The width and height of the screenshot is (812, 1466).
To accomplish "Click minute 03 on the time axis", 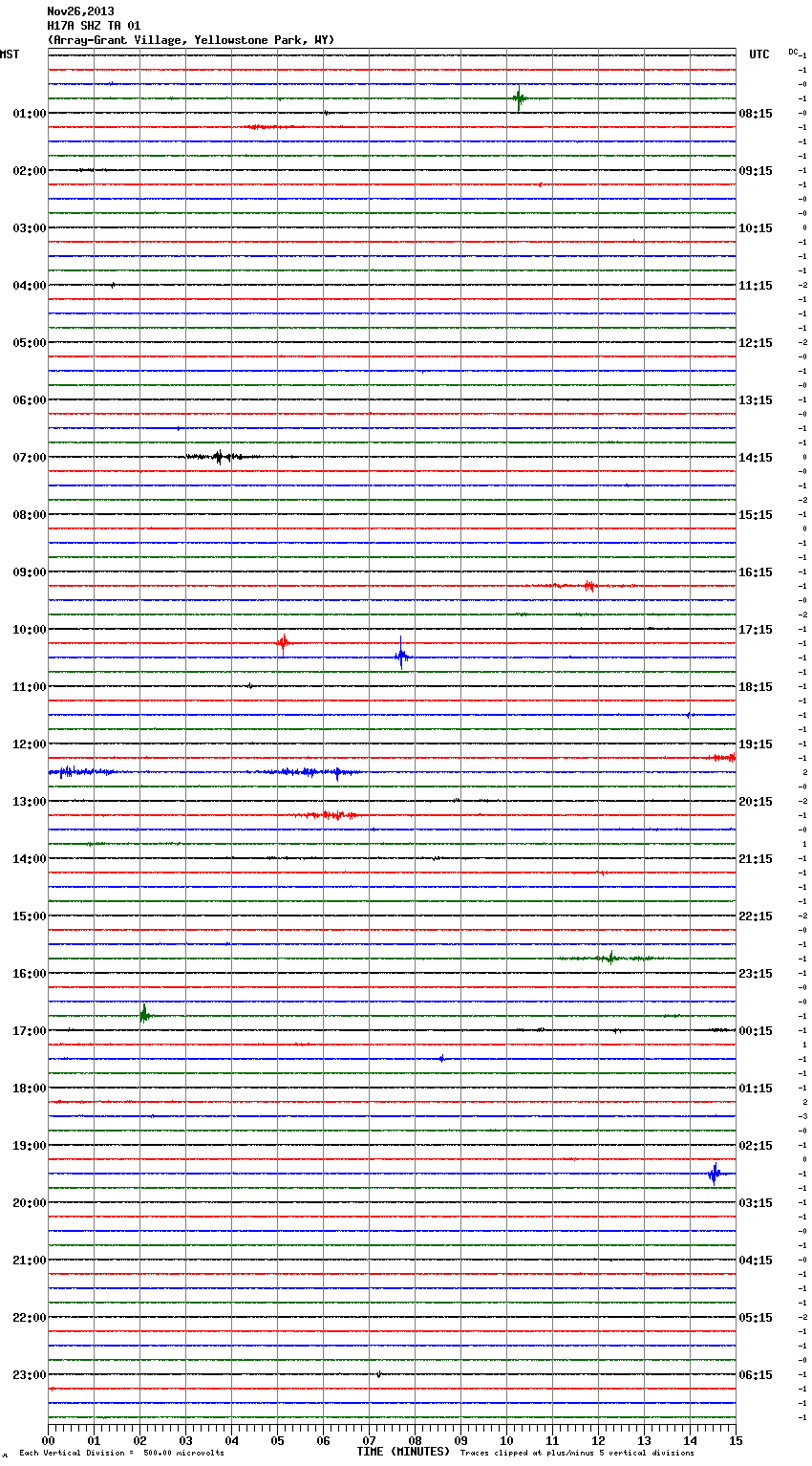I will coord(185,1440).
